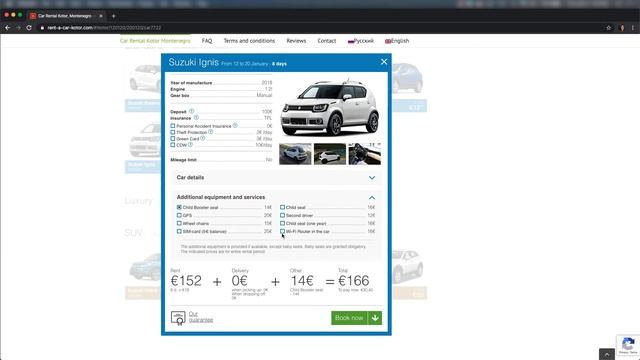Viewport: 640px width, 360px height.
Task: Check Child seat (one year) option
Action: (x=282, y=223)
